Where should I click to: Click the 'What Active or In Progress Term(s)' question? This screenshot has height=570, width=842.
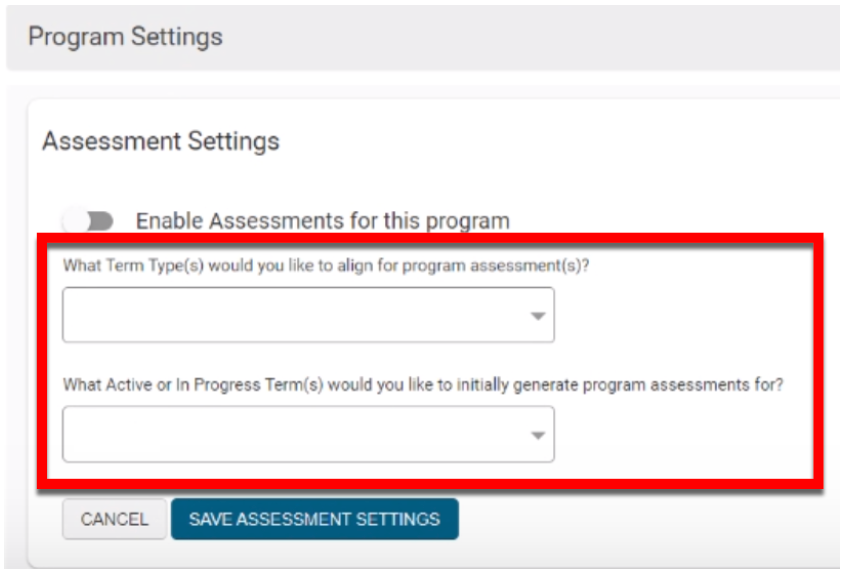[x=422, y=385]
